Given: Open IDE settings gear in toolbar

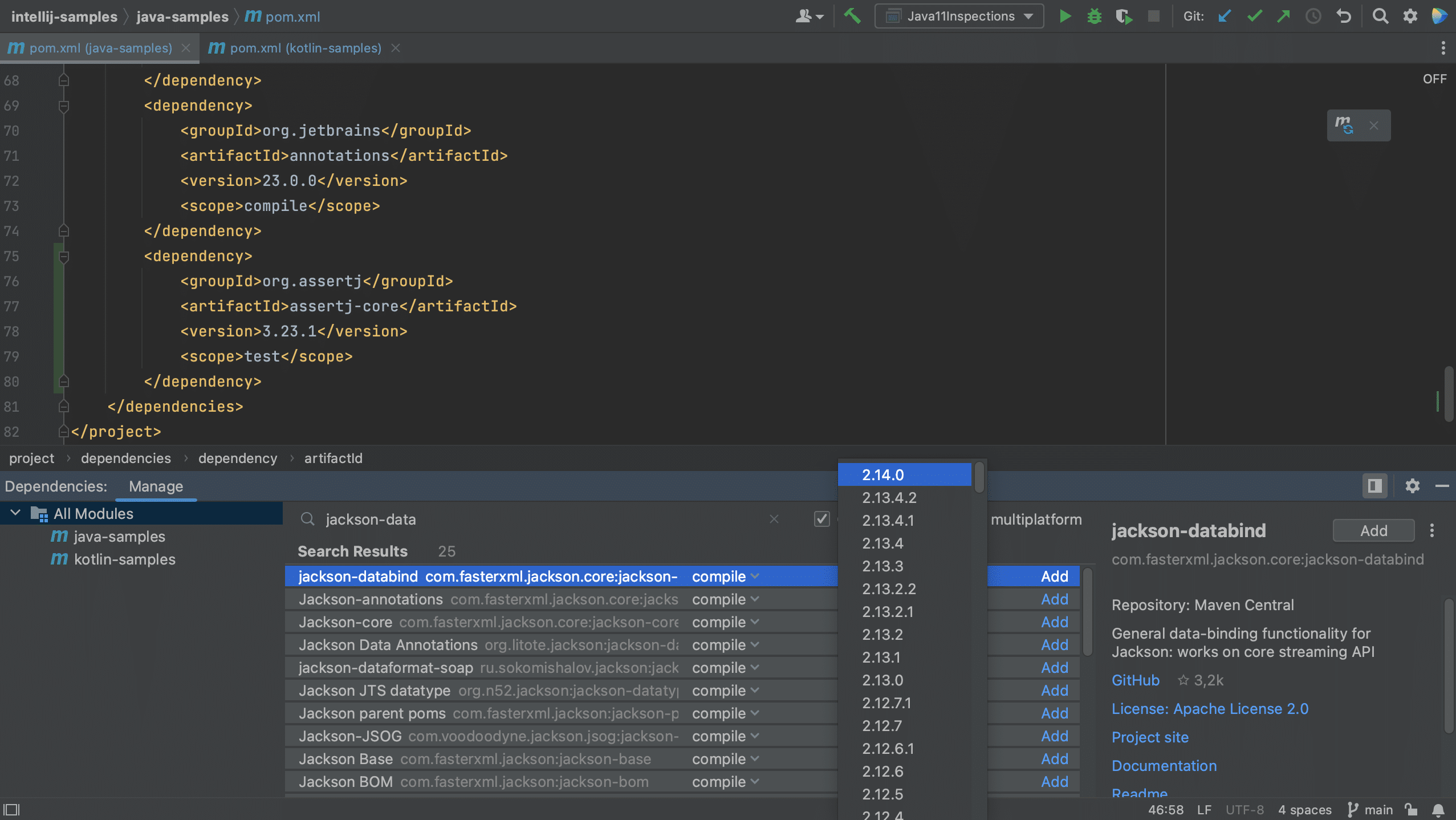Looking at the screenshot, I should tap(1410, 16).
